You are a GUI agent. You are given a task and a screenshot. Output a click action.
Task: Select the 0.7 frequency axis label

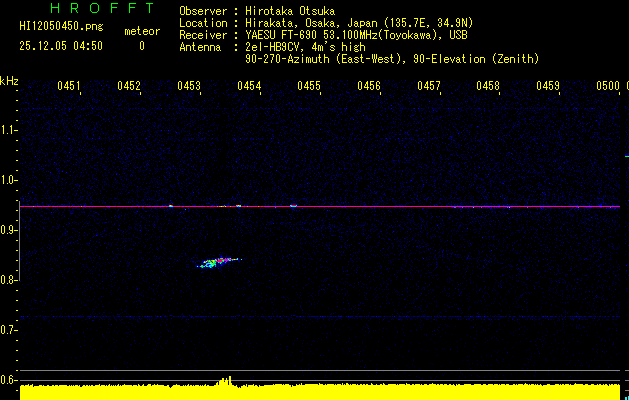[9, 330]
